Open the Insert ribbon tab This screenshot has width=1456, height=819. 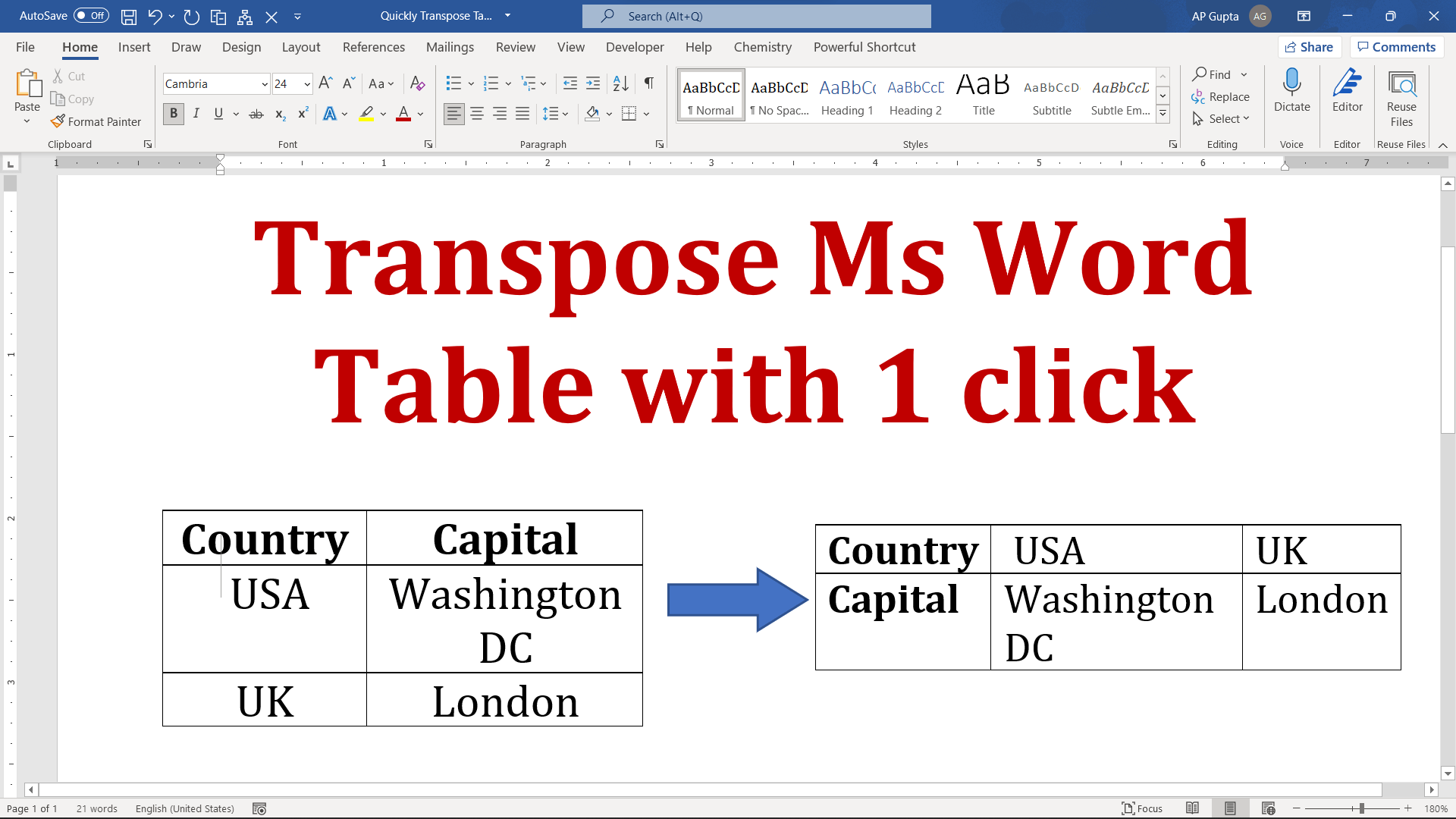(133, 47)
